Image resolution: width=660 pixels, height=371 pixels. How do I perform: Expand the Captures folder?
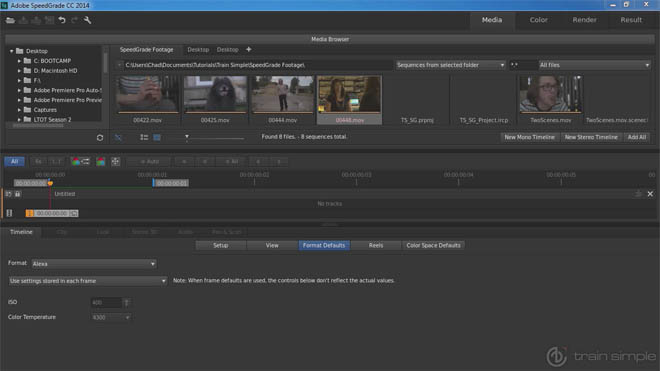[19, 109]
